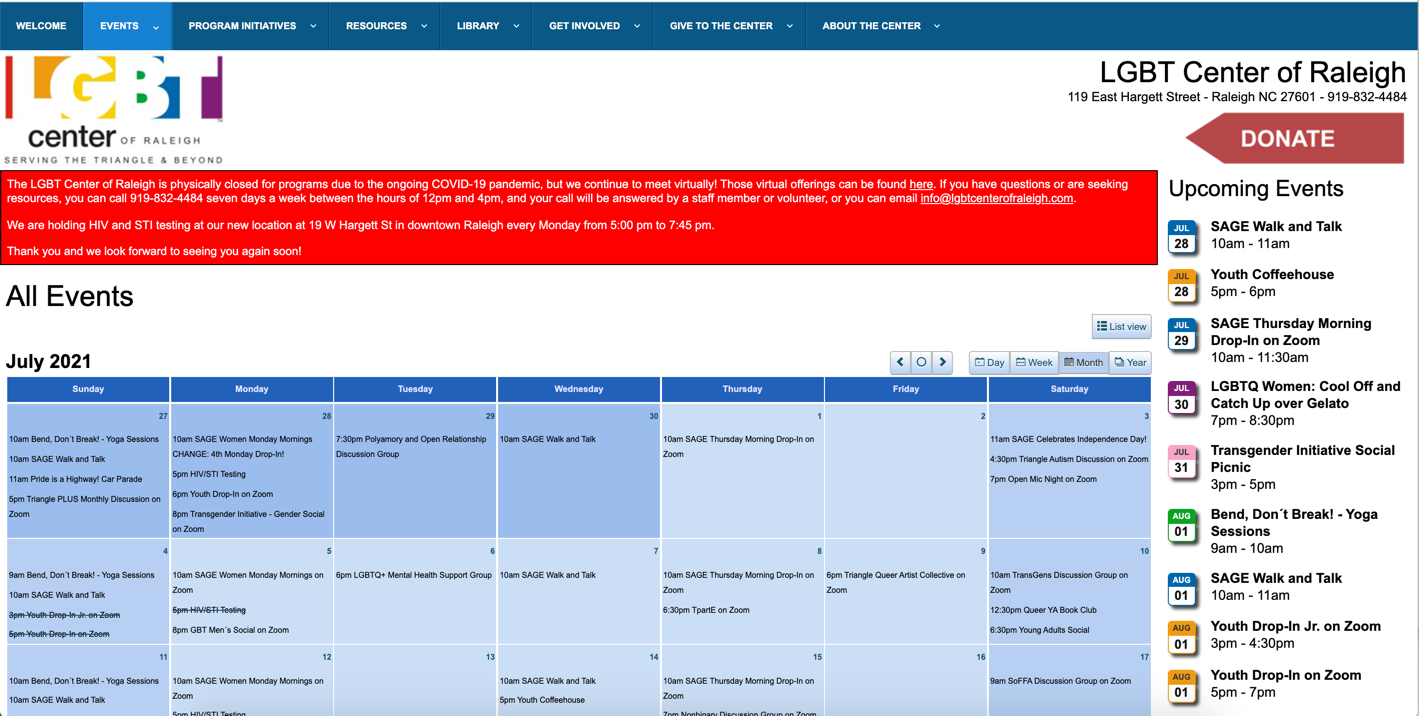Expand About the Center chevron
The height and width of the screenshot is (716, 1419).
[x=937, y=27]
